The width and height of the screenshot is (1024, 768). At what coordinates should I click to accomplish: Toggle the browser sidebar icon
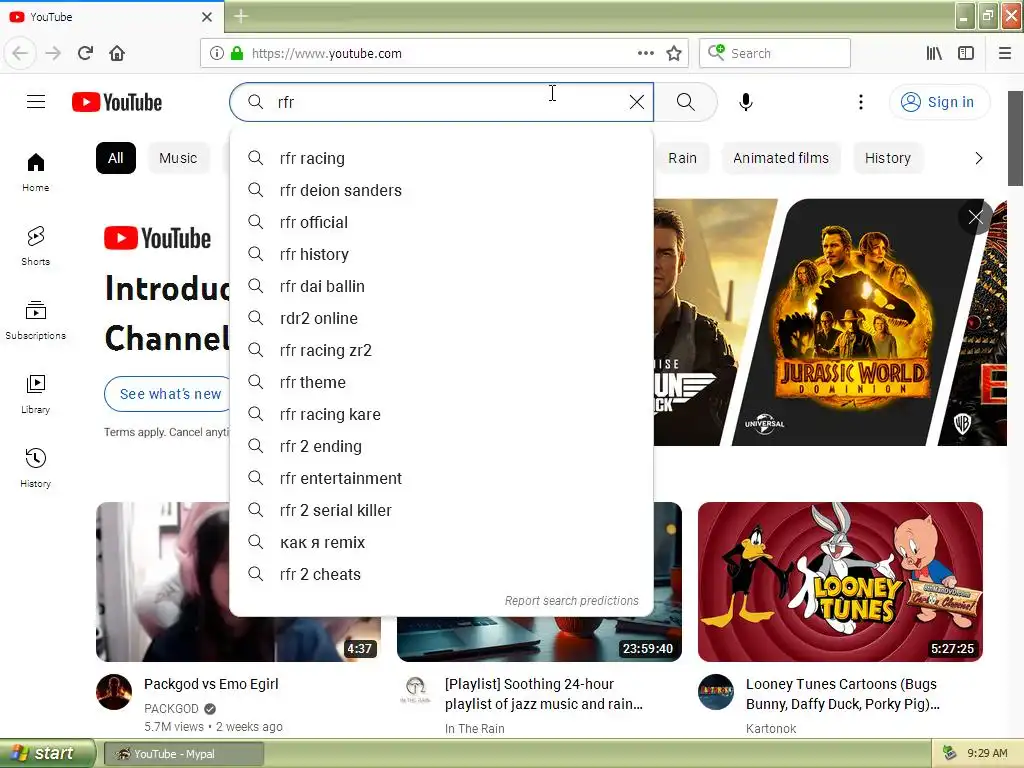[966, 54]
